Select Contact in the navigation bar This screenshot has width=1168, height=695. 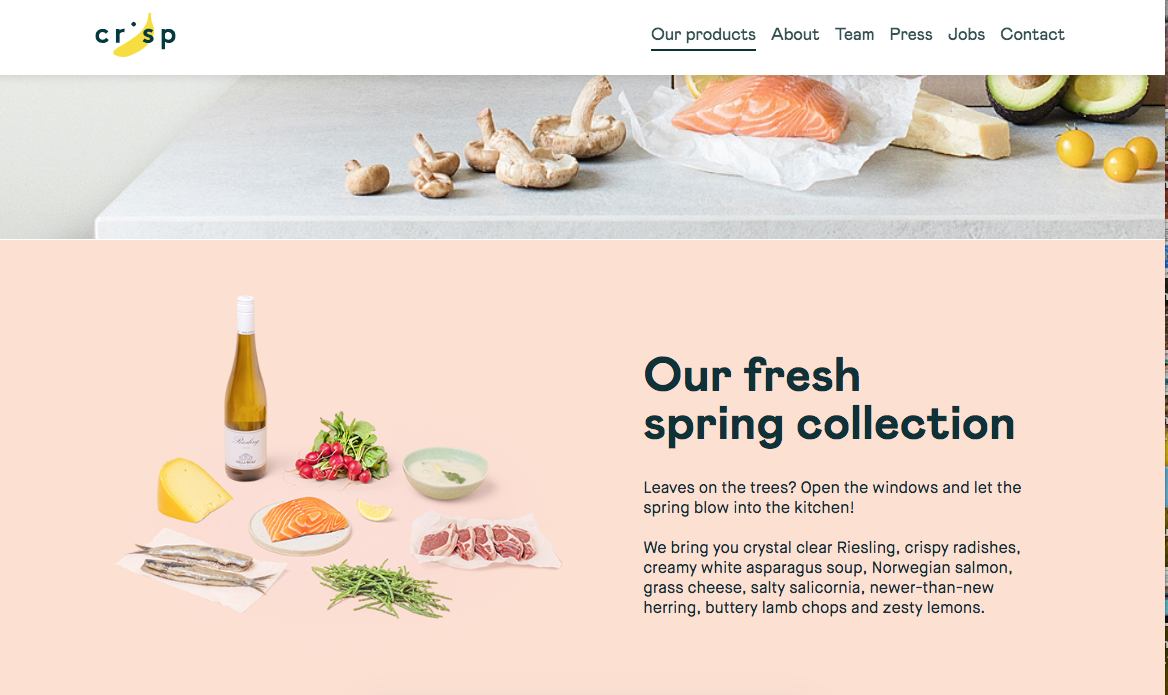(1032, 34)
